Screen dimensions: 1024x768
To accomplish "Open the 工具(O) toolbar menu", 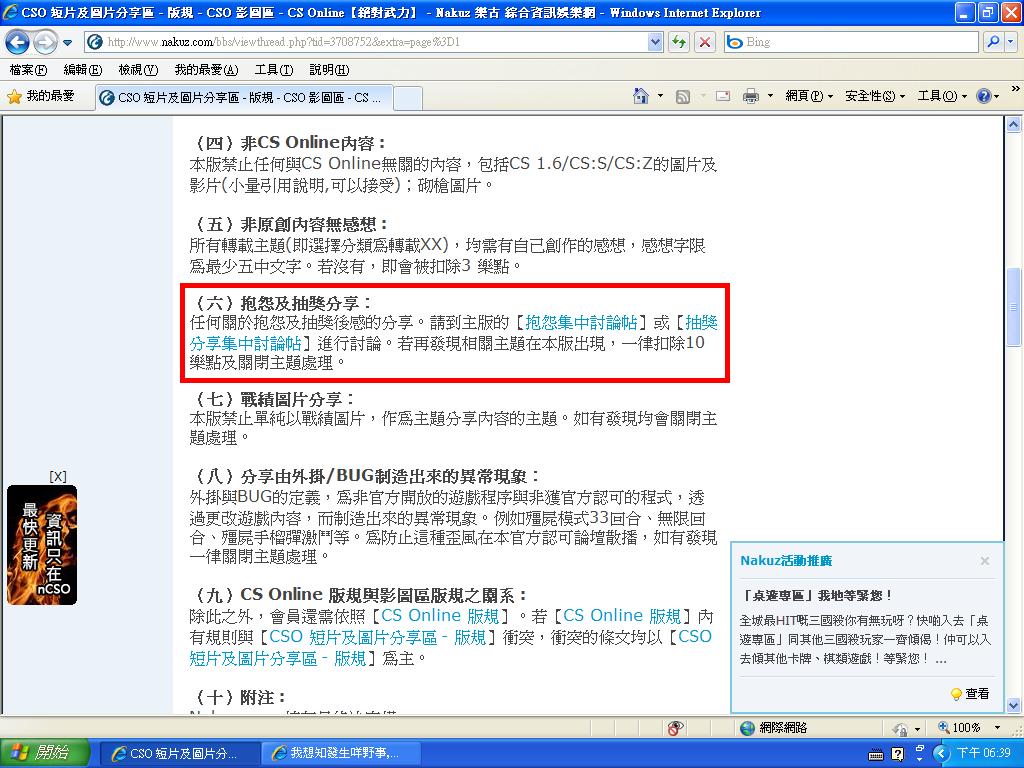I will 942,97.
